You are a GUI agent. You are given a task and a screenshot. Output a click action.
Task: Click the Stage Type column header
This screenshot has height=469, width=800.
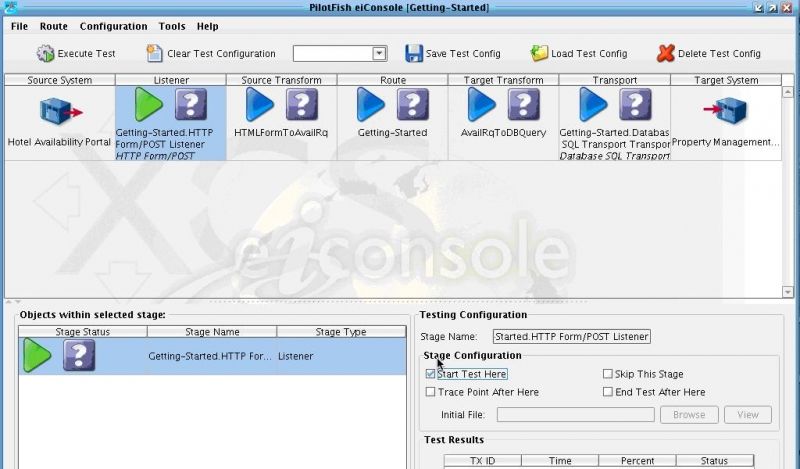click(341, 332)
